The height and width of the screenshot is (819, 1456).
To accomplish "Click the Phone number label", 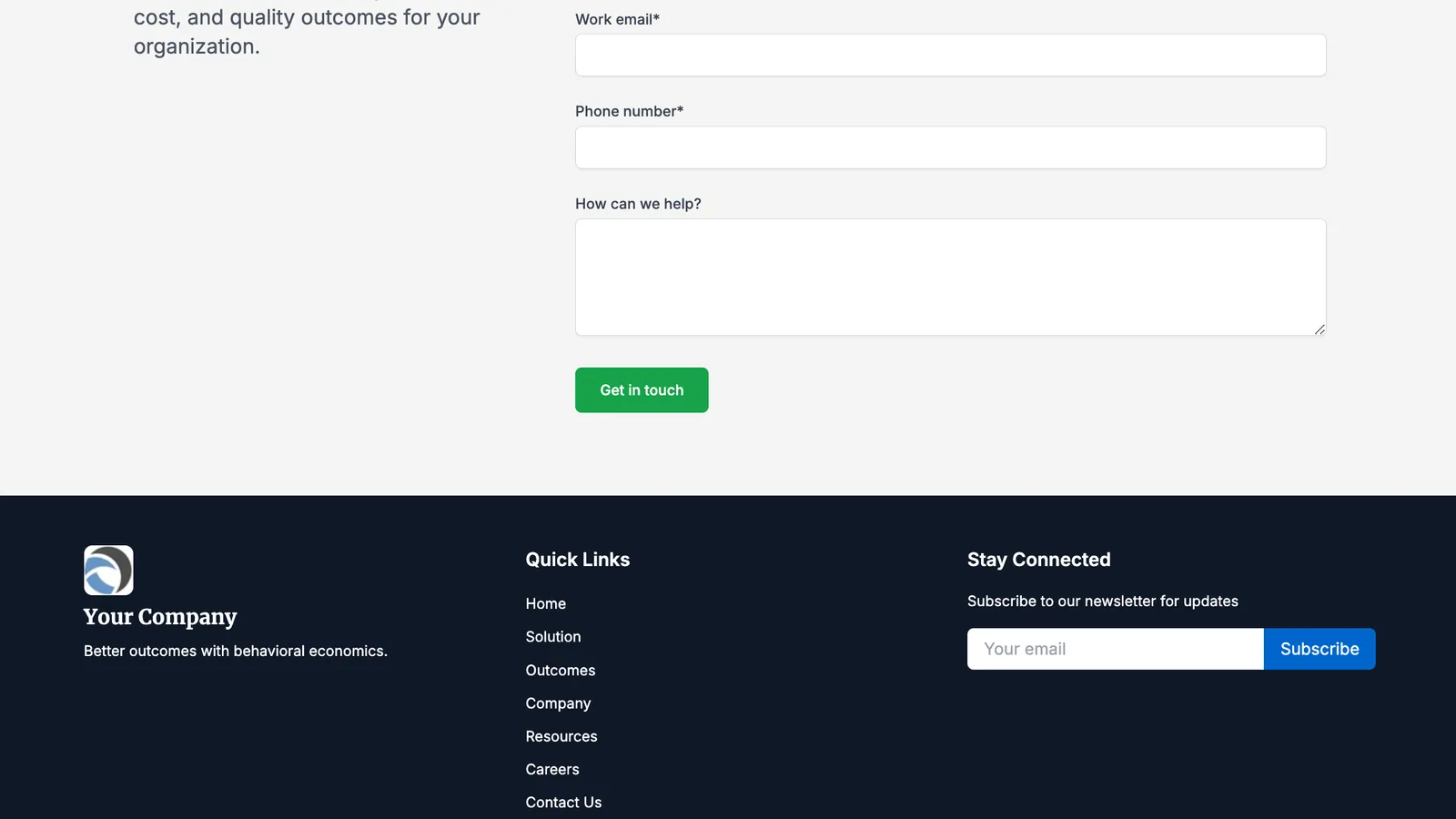I will [629, 111].
